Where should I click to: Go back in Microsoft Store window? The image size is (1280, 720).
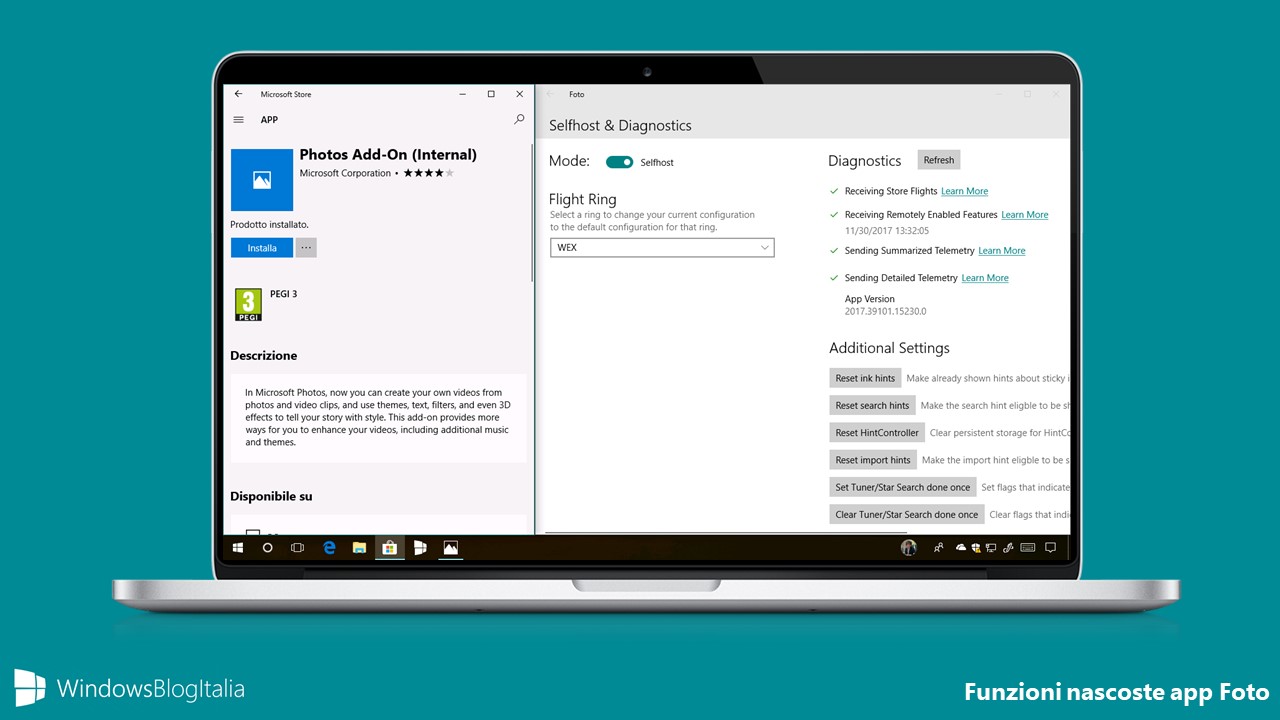238,94
